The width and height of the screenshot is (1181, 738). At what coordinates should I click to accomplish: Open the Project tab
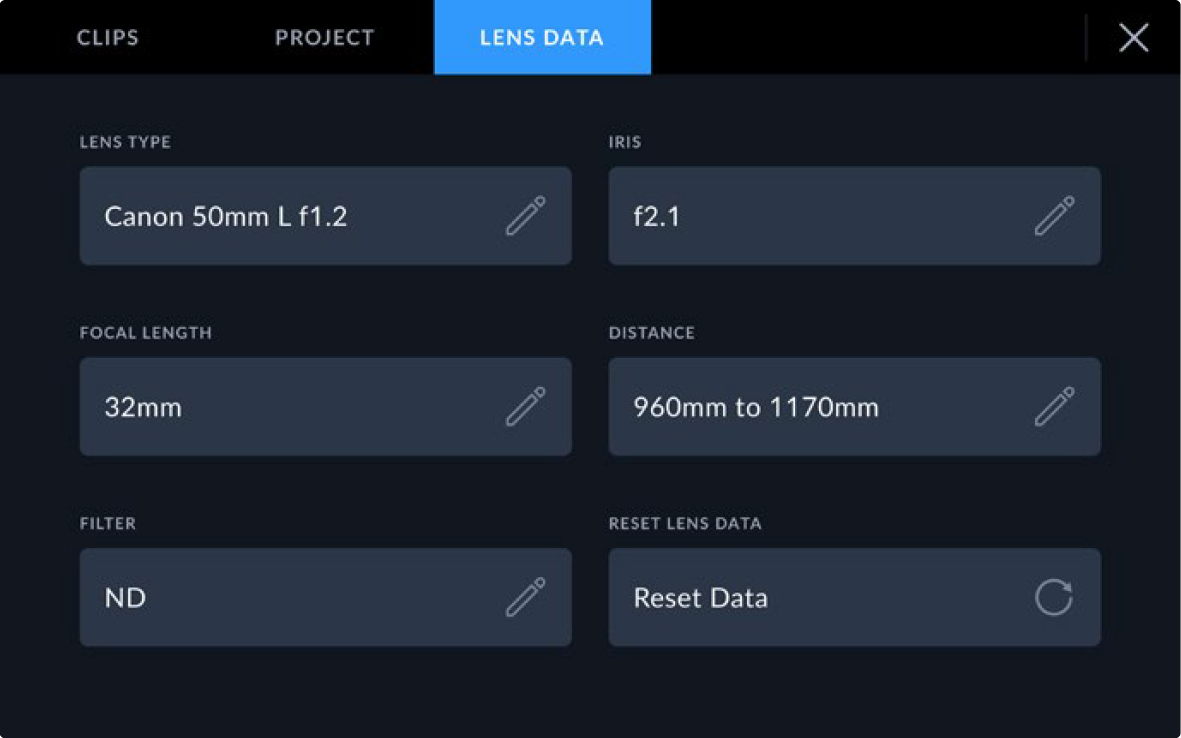(325, 38)
